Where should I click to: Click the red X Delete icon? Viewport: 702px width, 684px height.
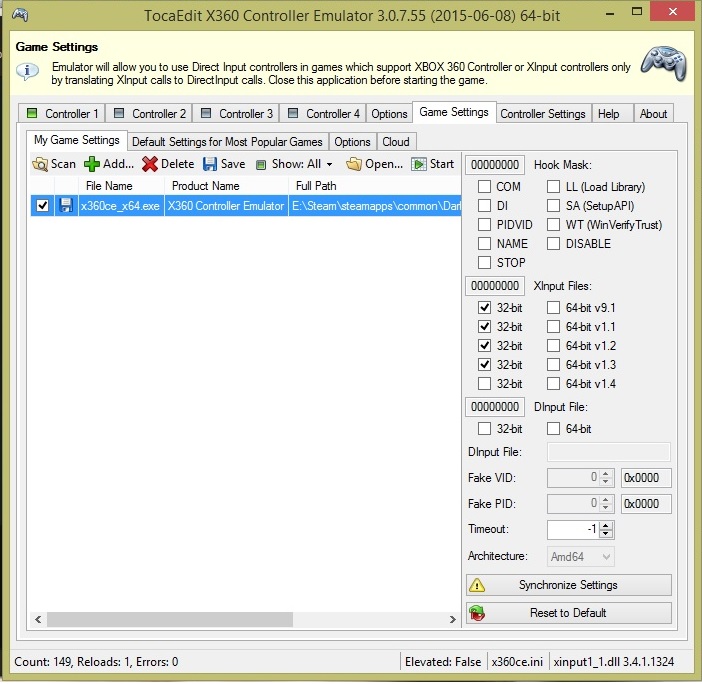150,164
